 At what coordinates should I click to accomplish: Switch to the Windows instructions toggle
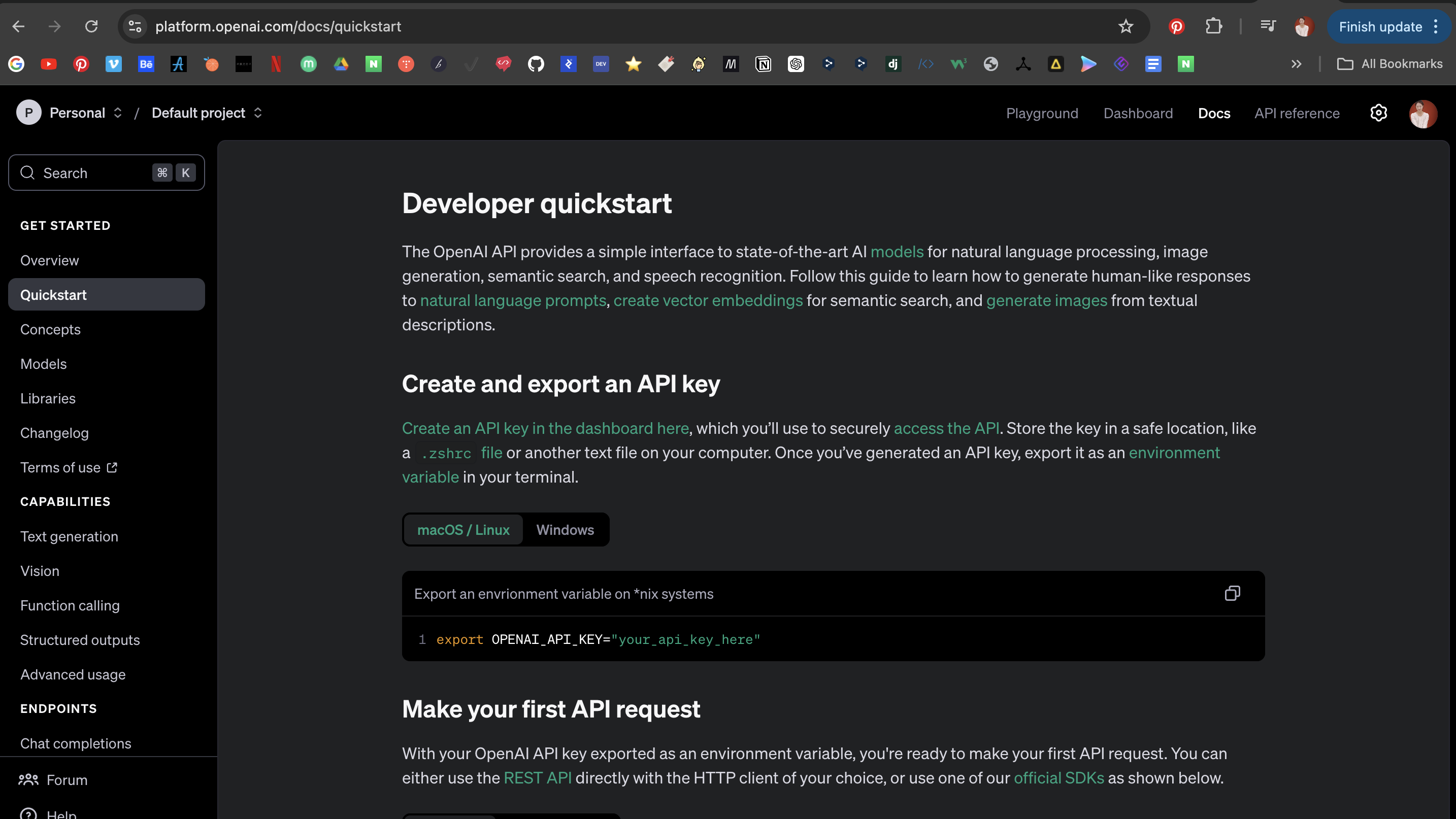(x=565, y=530)
